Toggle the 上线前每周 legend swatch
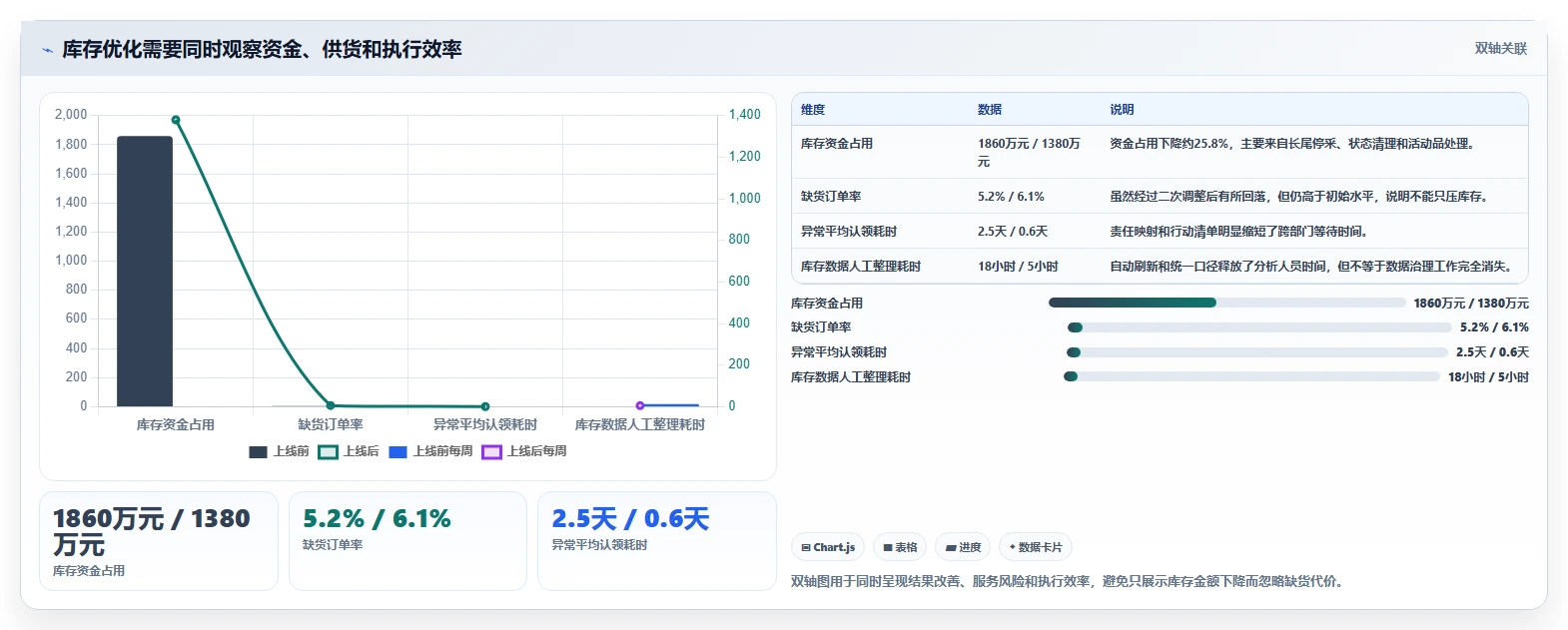The height and width of the screenshot is (630, 1568). (x=397, y=452)
